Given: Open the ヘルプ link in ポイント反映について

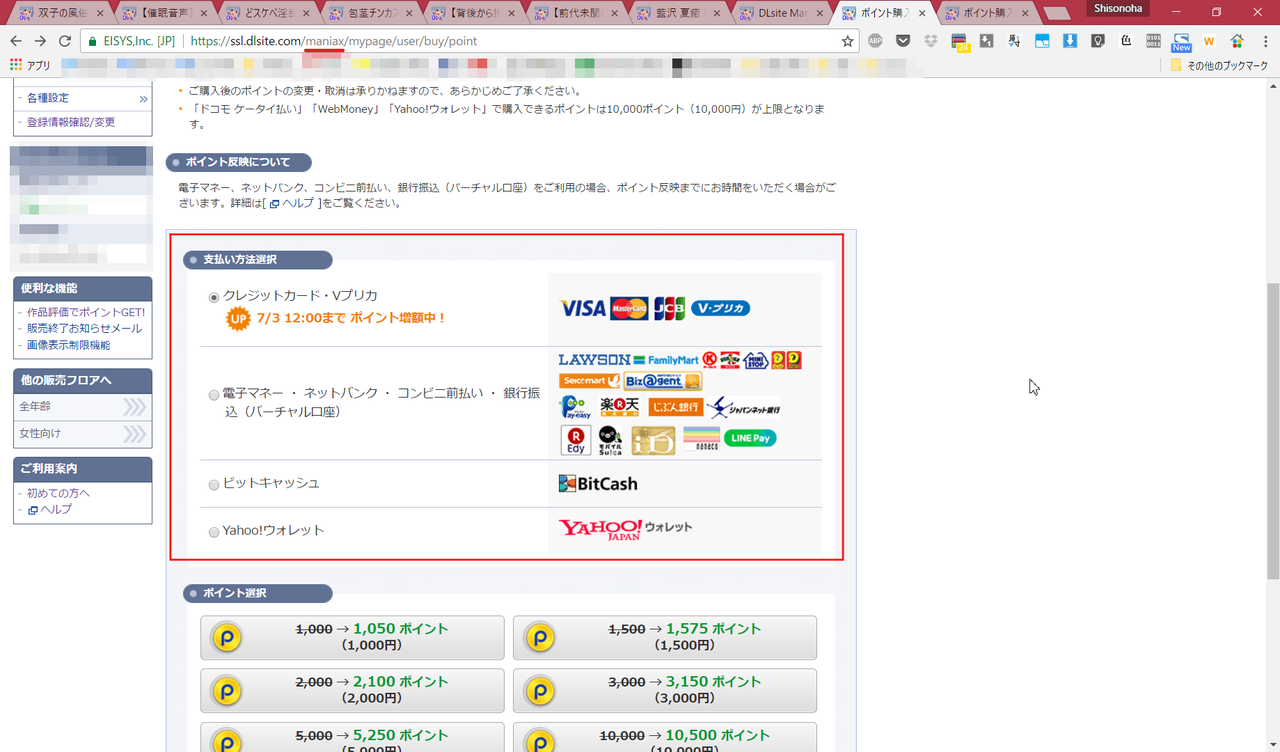Looking at the screenshot, I should point(292,203).
